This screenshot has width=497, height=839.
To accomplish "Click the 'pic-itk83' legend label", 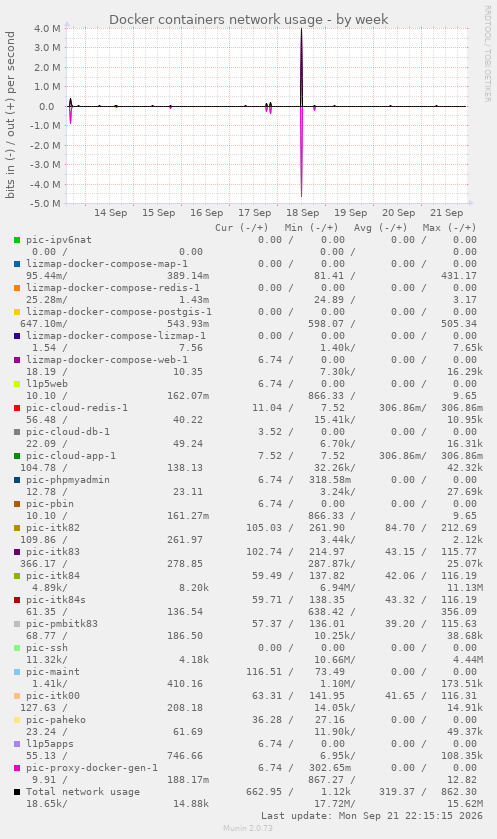I will point(53,552).
